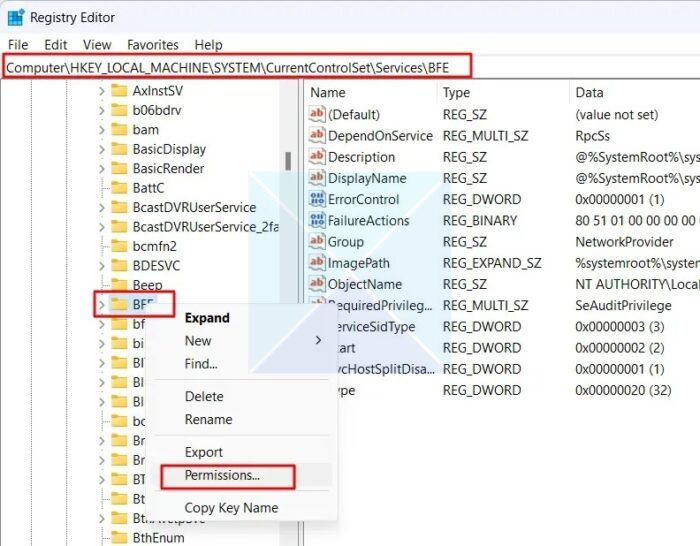700x546 pixels.
Task: Click the 'NetworkProvider' data cell
Action: [x=624, y=242]
